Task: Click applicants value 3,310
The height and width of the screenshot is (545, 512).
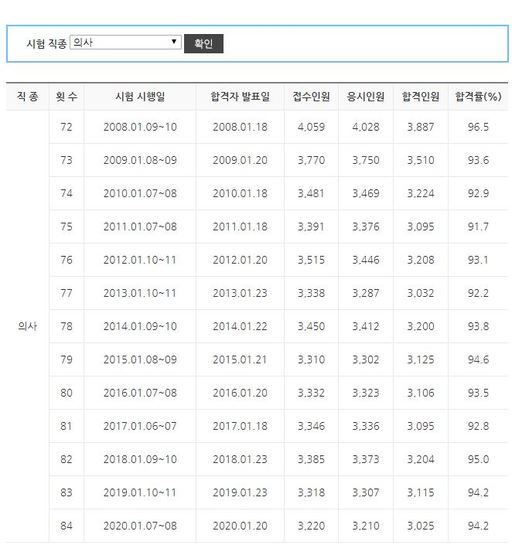Action: (x=311, y=359)
